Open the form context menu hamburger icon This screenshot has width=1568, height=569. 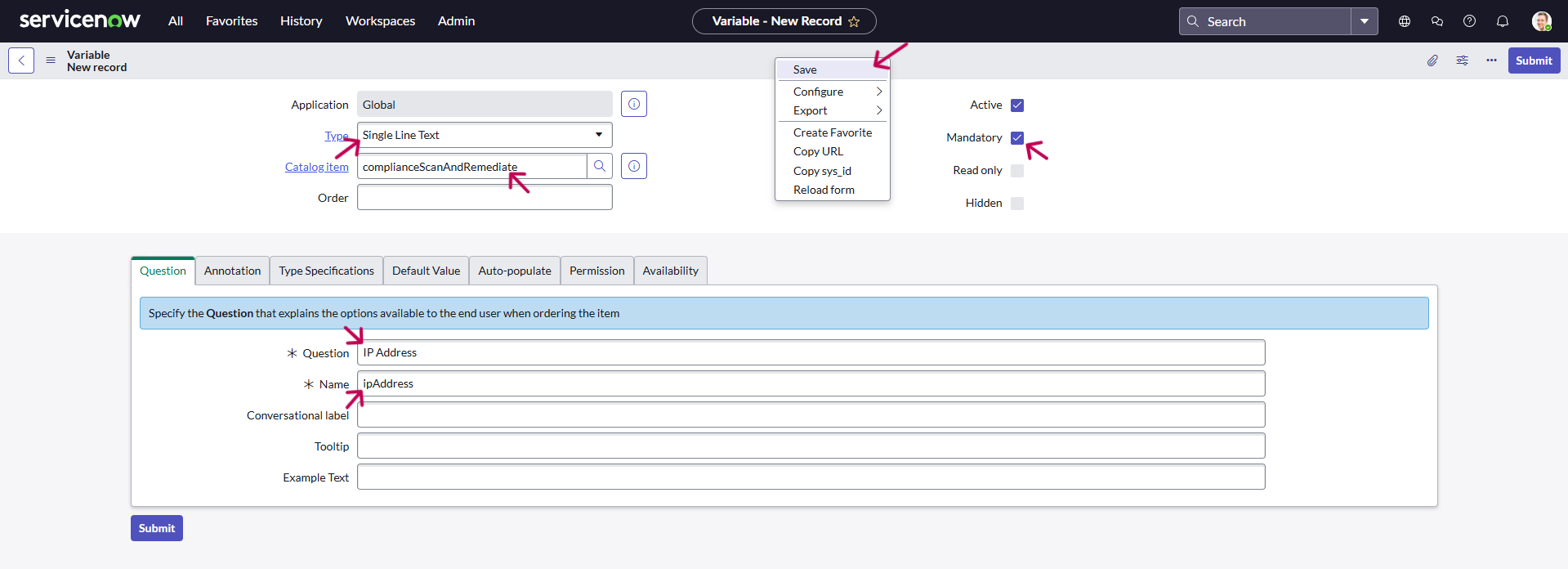51,60
